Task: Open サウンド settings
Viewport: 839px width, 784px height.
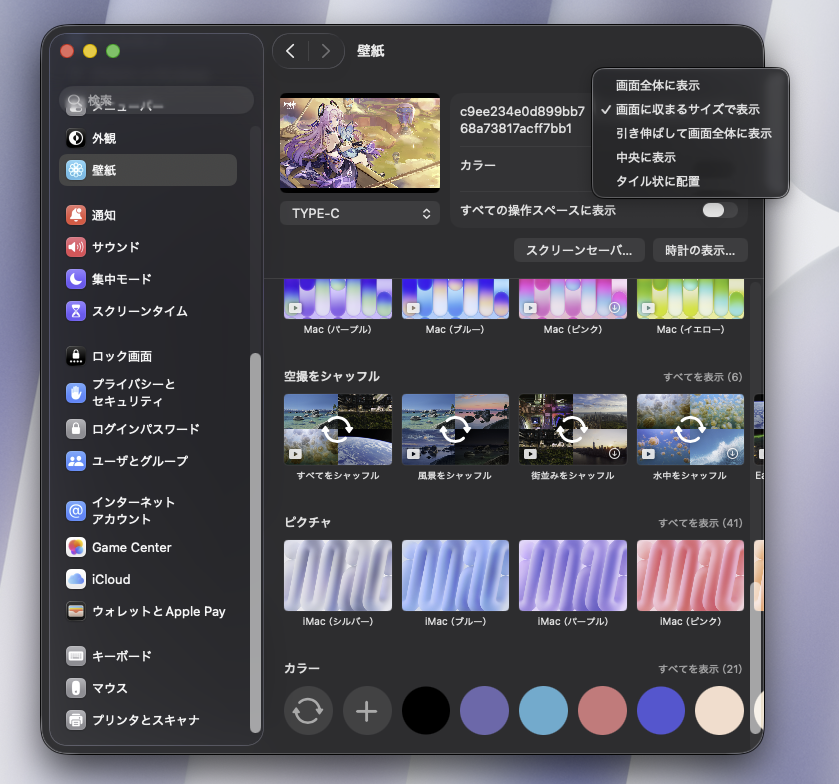Action: (x=115, y=247)
